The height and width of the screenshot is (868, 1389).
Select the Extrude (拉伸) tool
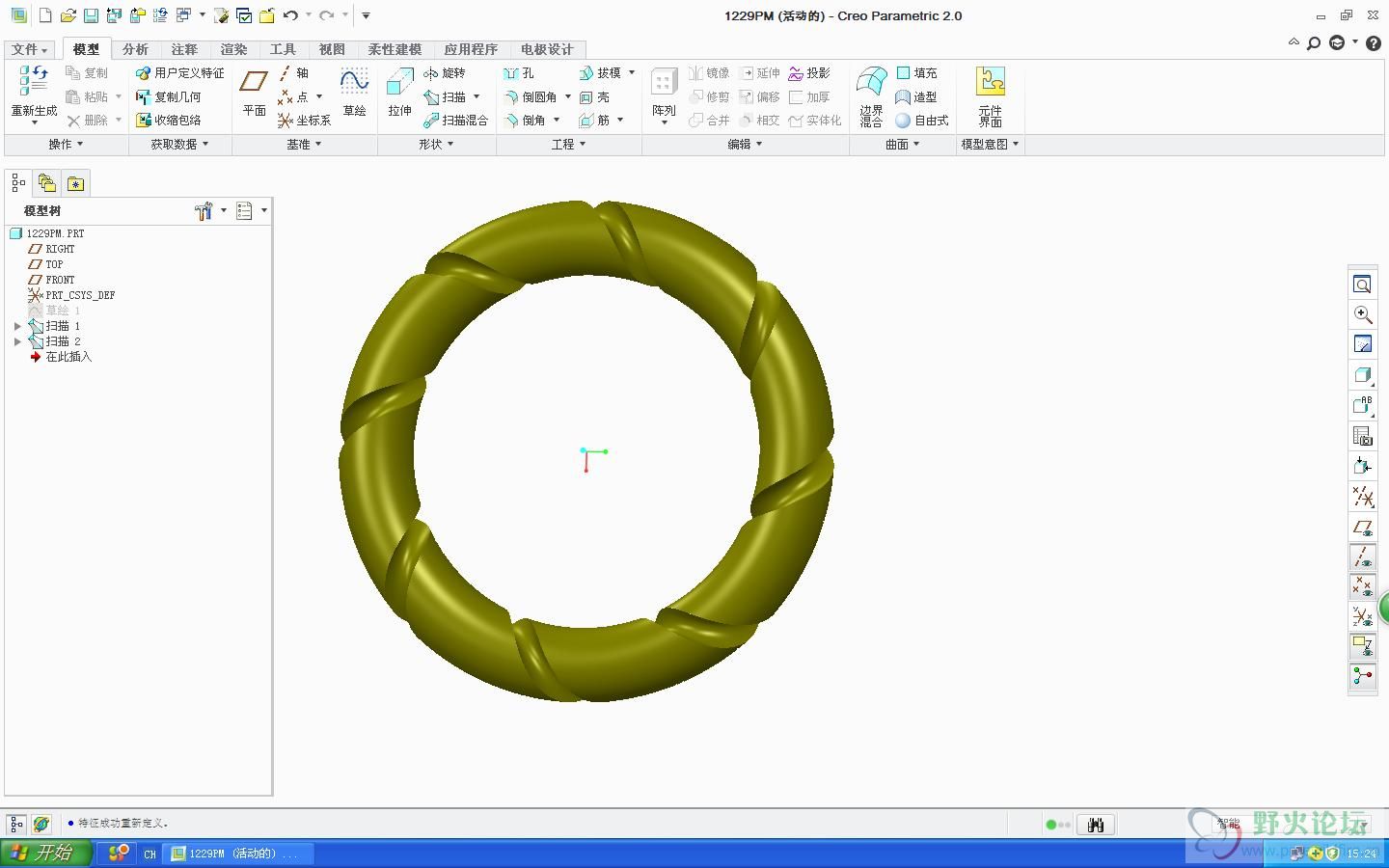coord(399,93)
